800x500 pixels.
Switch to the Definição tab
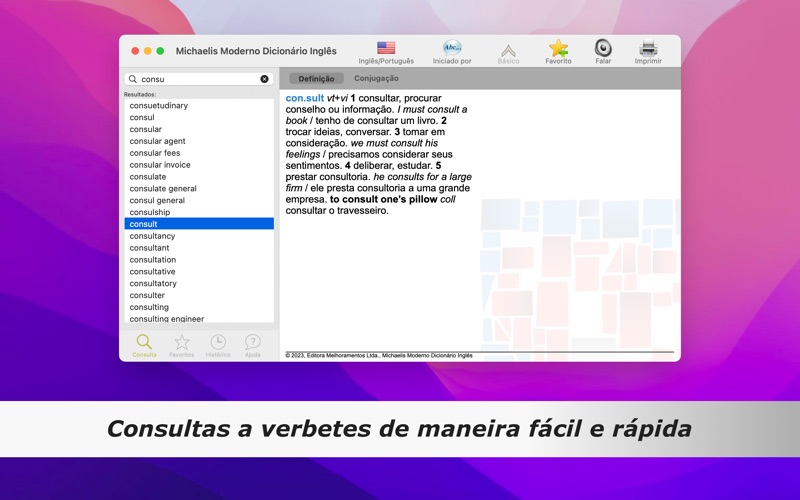coord(316,79)
